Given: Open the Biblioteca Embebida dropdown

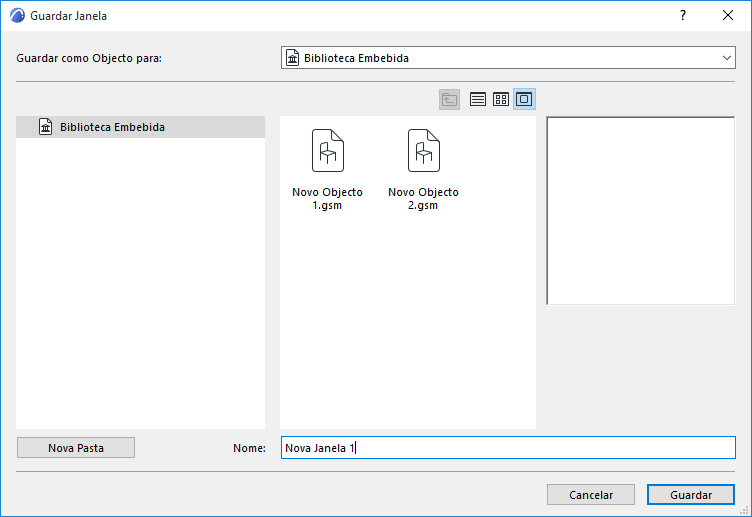Looking at the screenshot, I should point(508,58).
